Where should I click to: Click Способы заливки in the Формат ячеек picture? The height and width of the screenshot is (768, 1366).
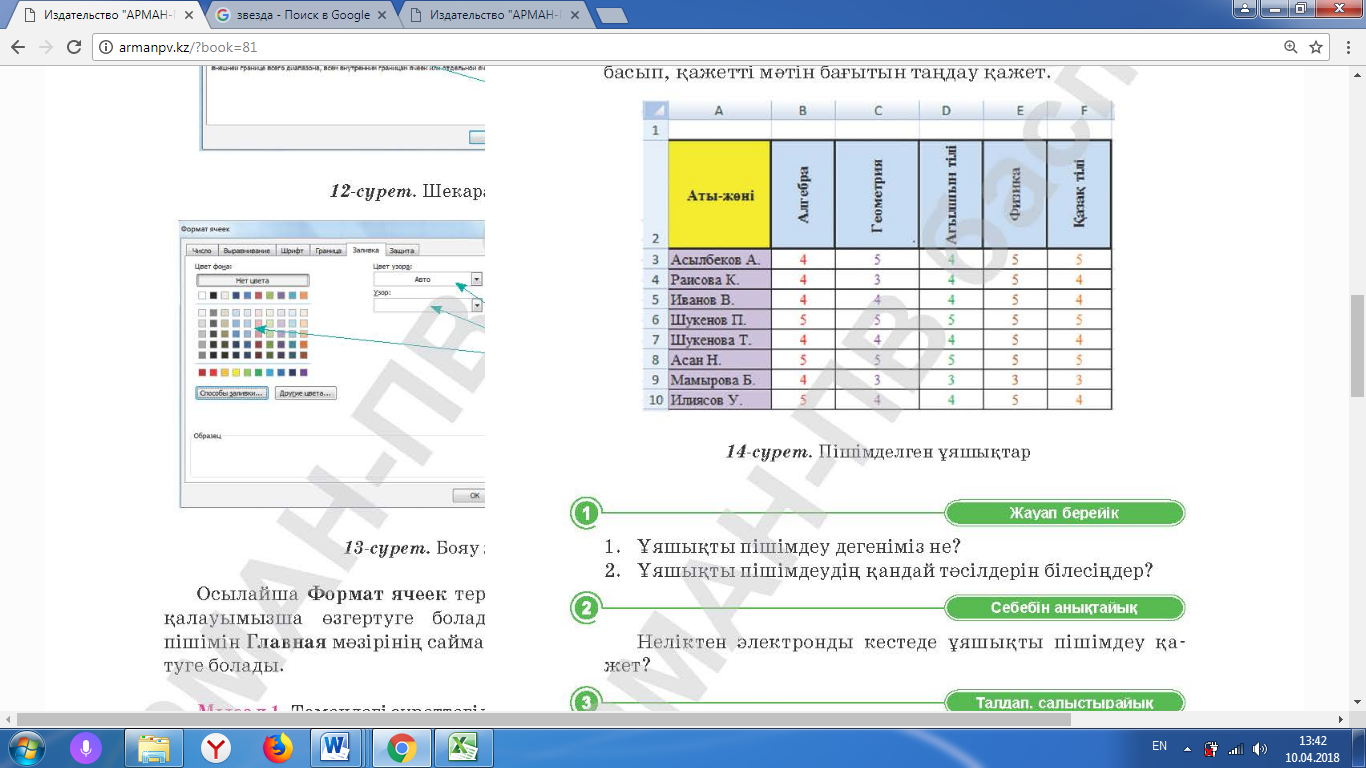pyautogui.click(x=231, y=393)
